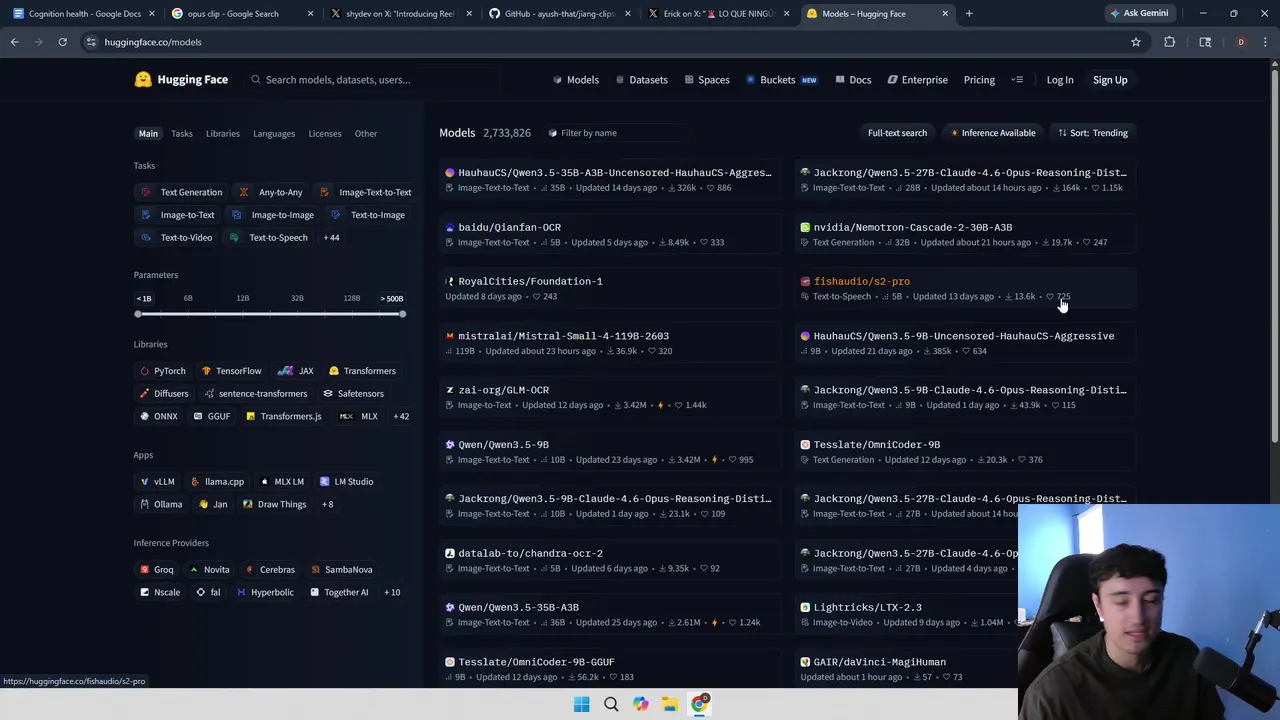The height and width of the screenshot is (720, 1280).
Task: Toggle Text-to-Video task filter
Action: click(x=177, y=238)
